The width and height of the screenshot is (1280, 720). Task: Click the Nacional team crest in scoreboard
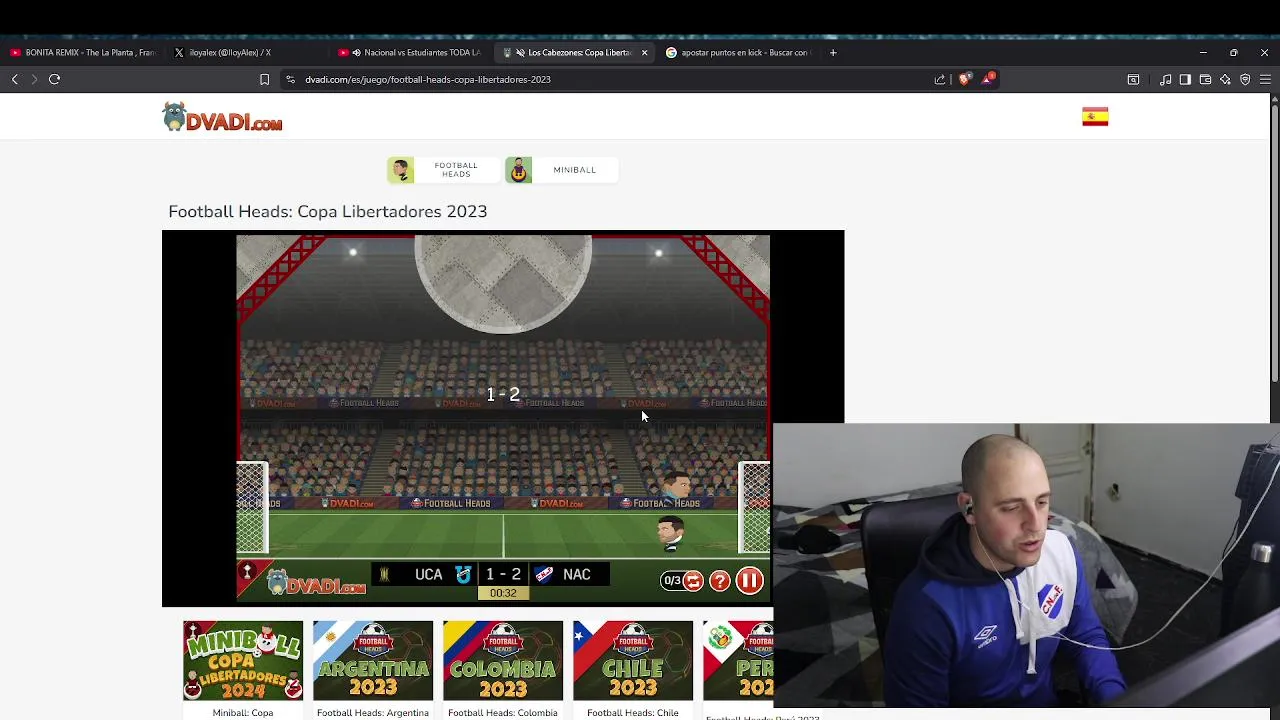click(544, 574)
